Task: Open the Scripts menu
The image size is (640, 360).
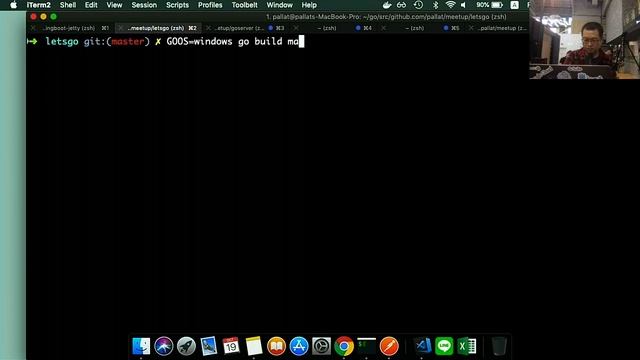Action: point(177,5)
